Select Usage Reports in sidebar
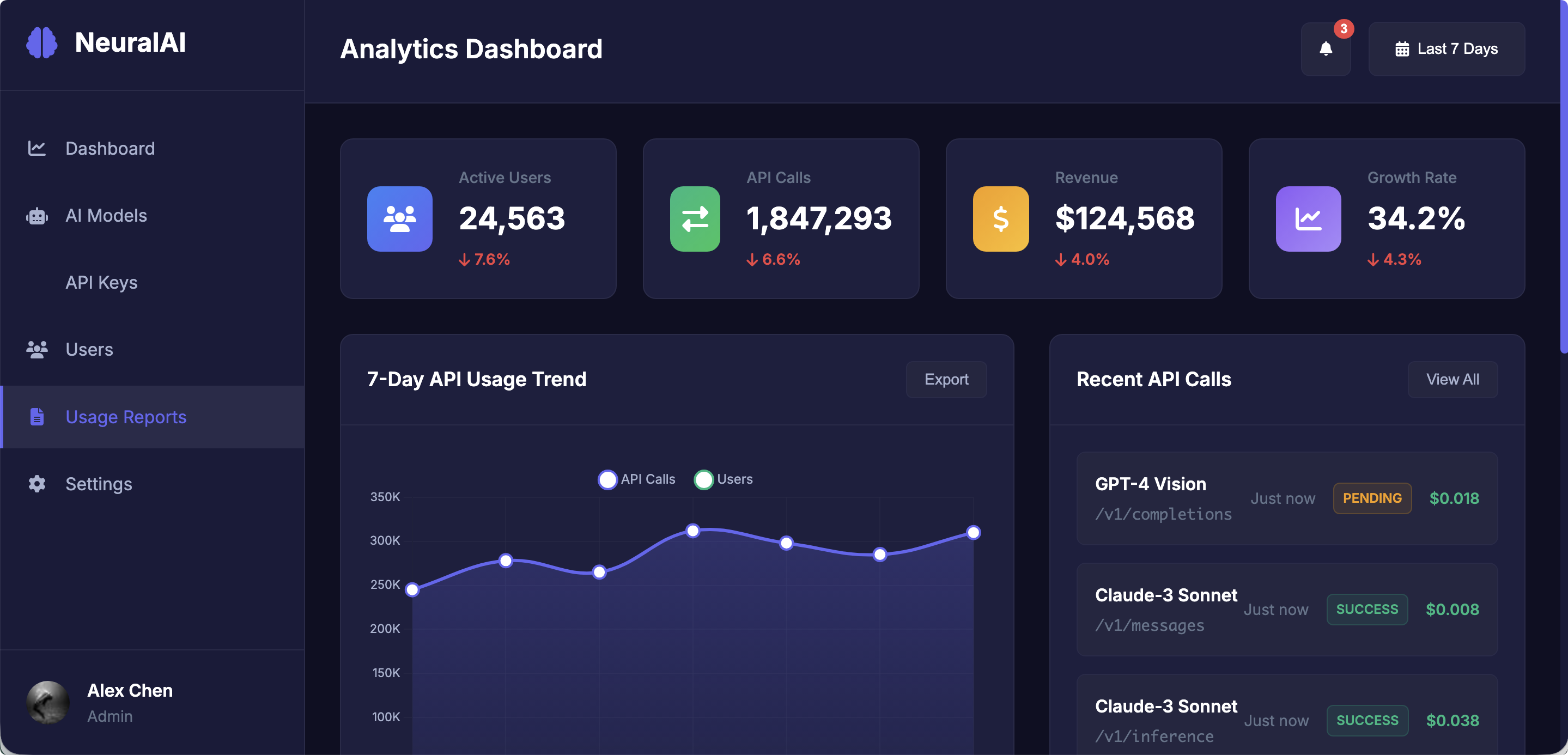Image resolution: width=1568 pixels, height=755 pixels. coord(125,417)
